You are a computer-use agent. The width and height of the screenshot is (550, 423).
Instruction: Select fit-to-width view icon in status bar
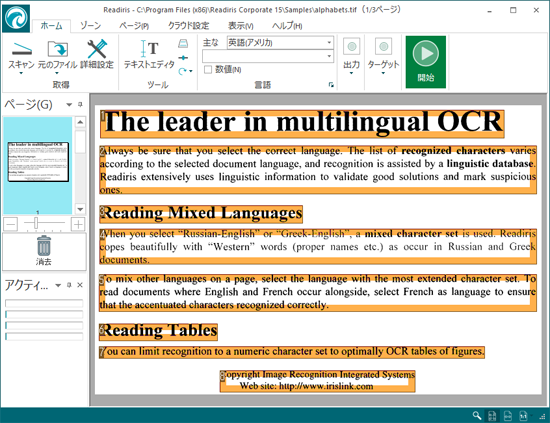tap(508, 416)
